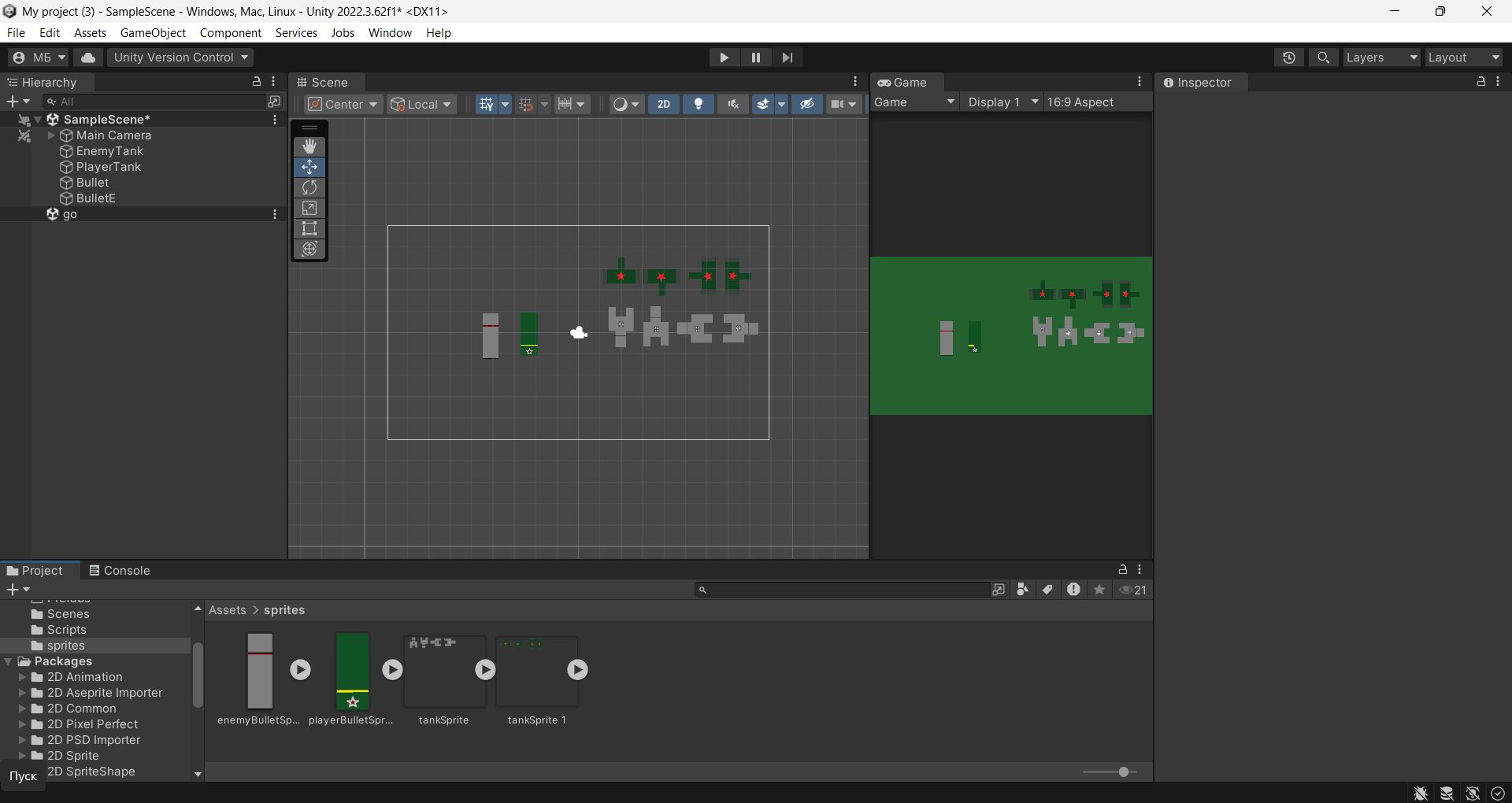
Task: Toggle scene audio mute button
Action: pyautogui.click(x=733, y=105)
